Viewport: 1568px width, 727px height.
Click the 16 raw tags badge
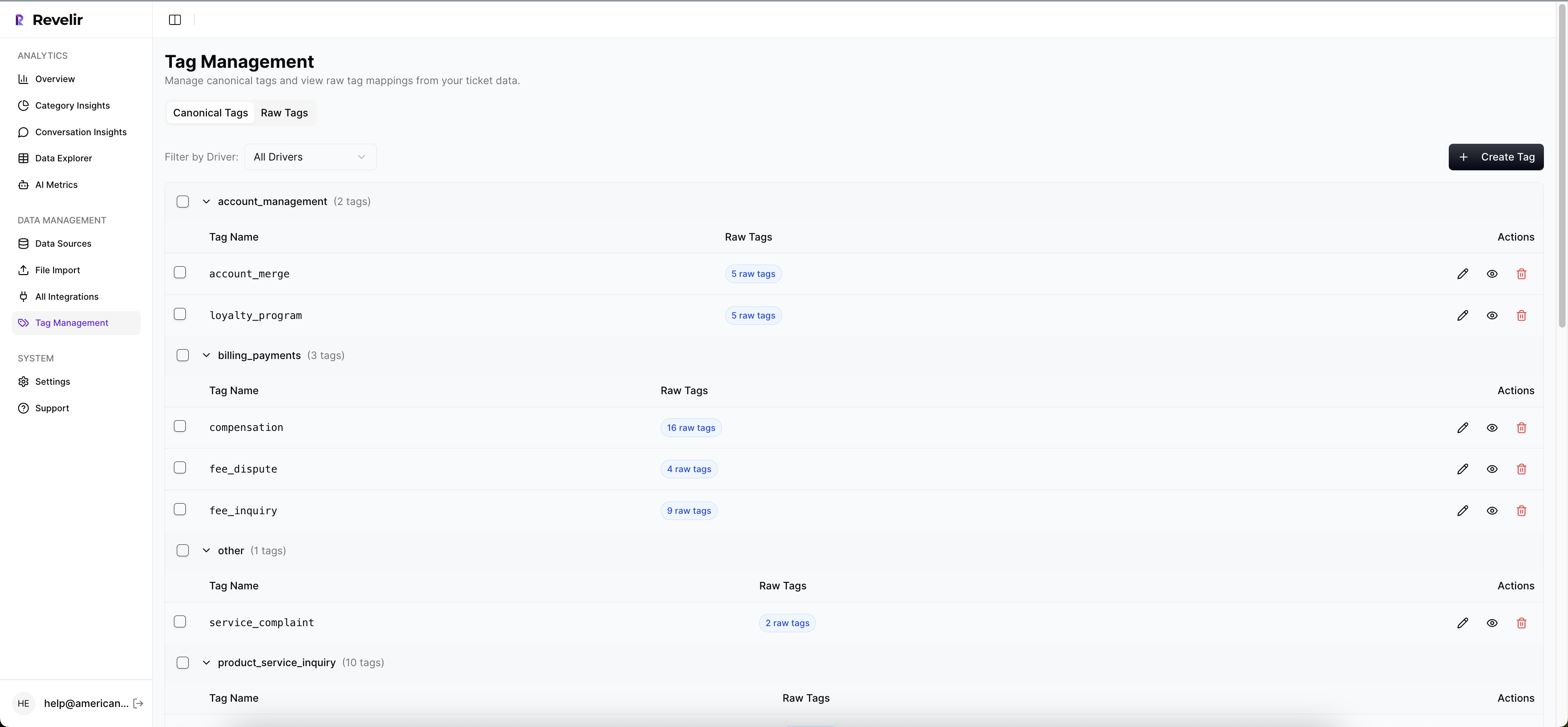[x=690, y=428]
